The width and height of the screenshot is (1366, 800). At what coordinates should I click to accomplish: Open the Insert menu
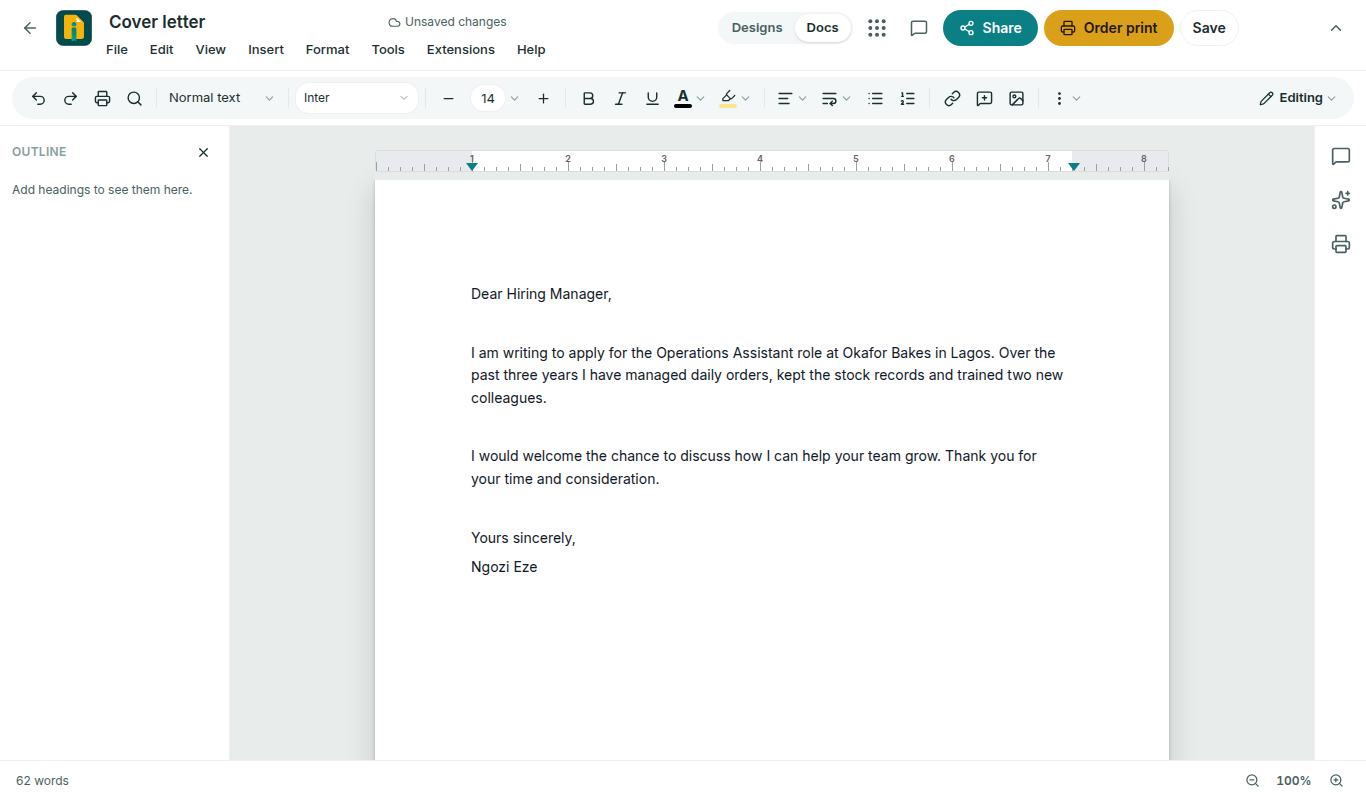266,50
